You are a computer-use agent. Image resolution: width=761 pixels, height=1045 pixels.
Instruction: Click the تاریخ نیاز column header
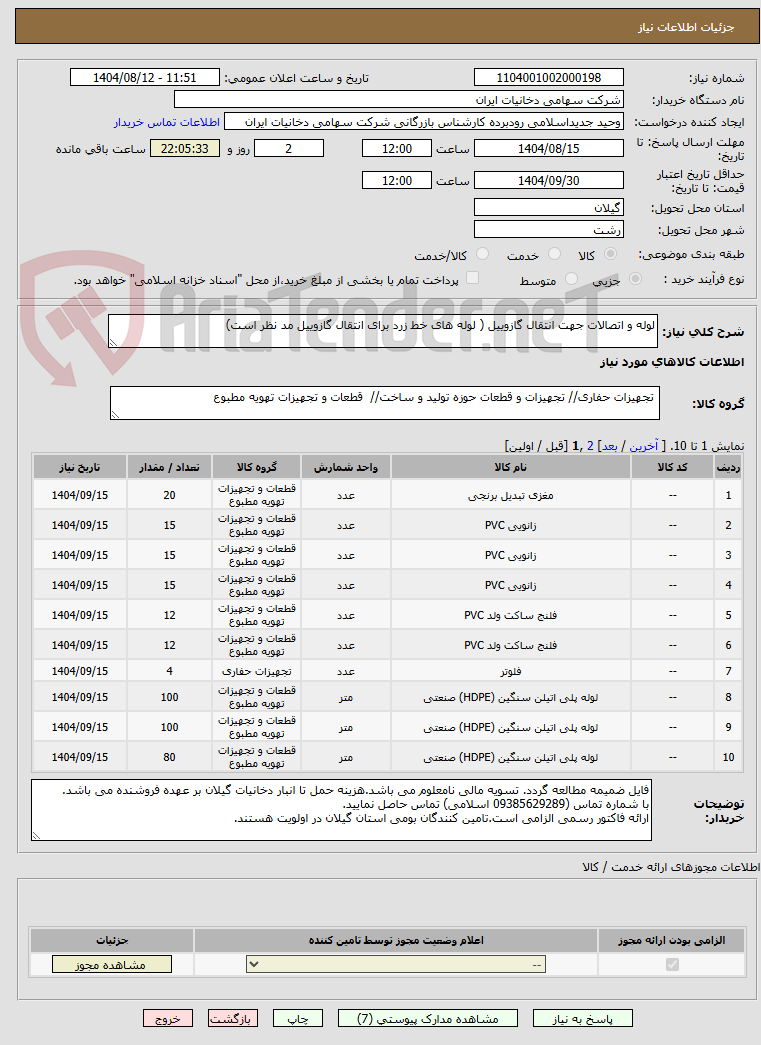click(80, 467)
